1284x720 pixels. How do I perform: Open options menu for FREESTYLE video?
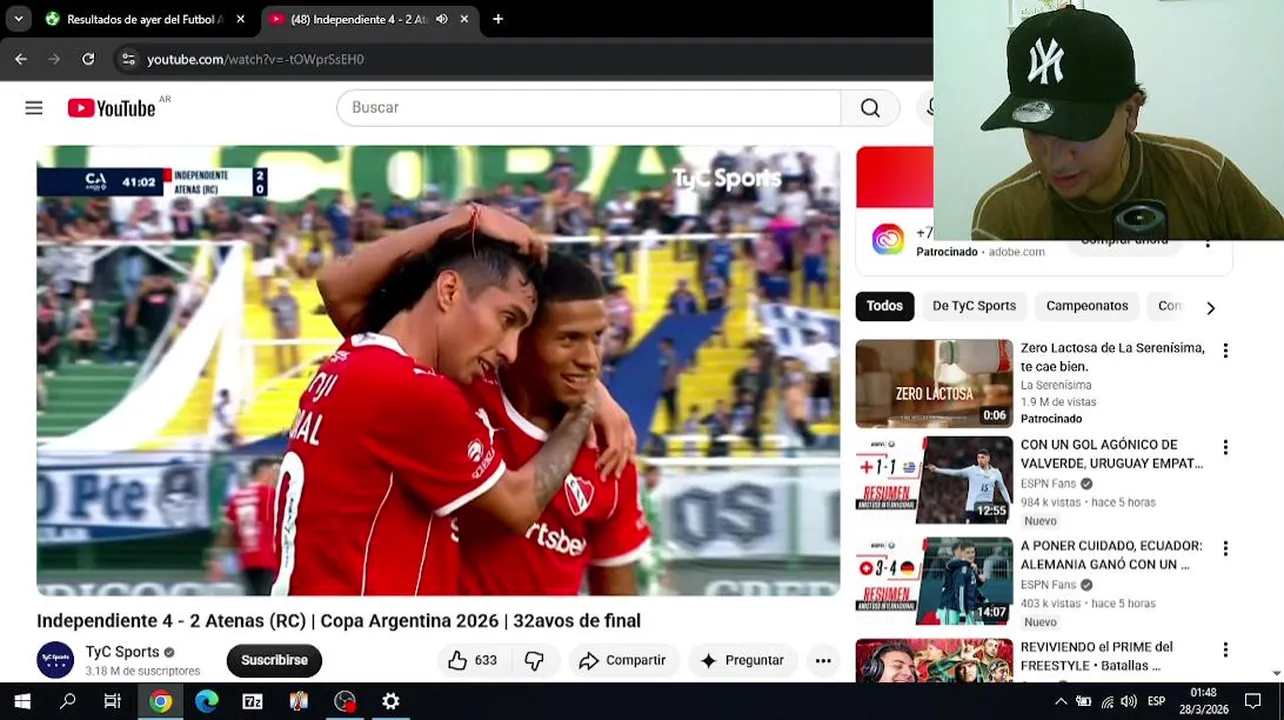1225,649
